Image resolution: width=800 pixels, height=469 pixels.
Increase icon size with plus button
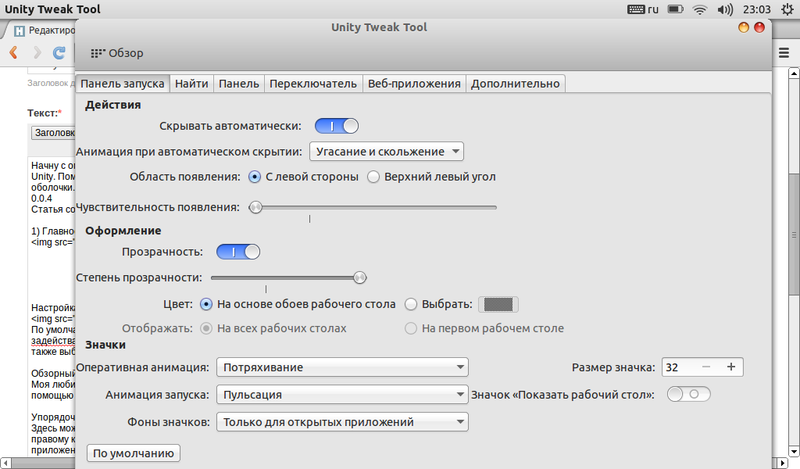[x=731, y=367]
